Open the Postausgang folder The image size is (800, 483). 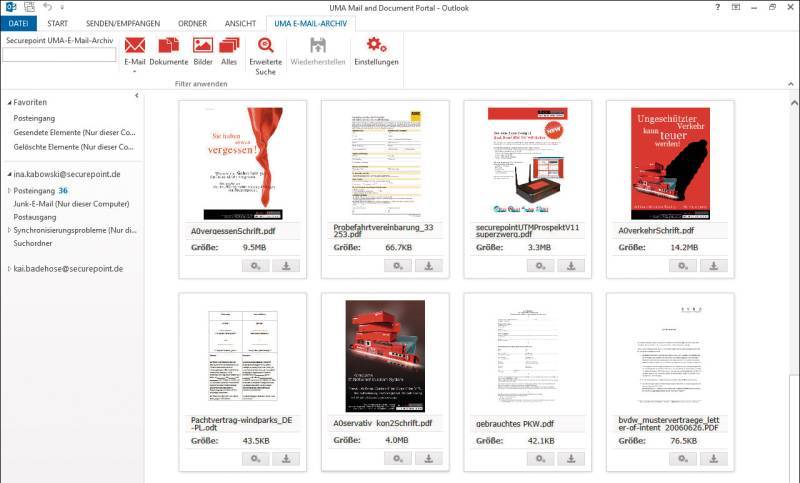click(x=35, y=217)
